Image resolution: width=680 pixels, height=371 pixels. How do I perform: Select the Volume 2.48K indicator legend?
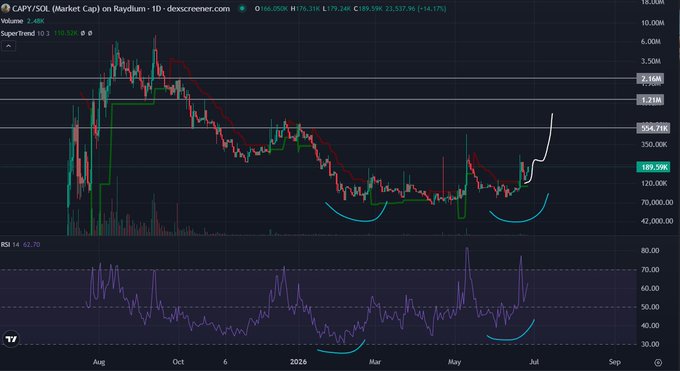pyautogui.click(x=23, y=21)
